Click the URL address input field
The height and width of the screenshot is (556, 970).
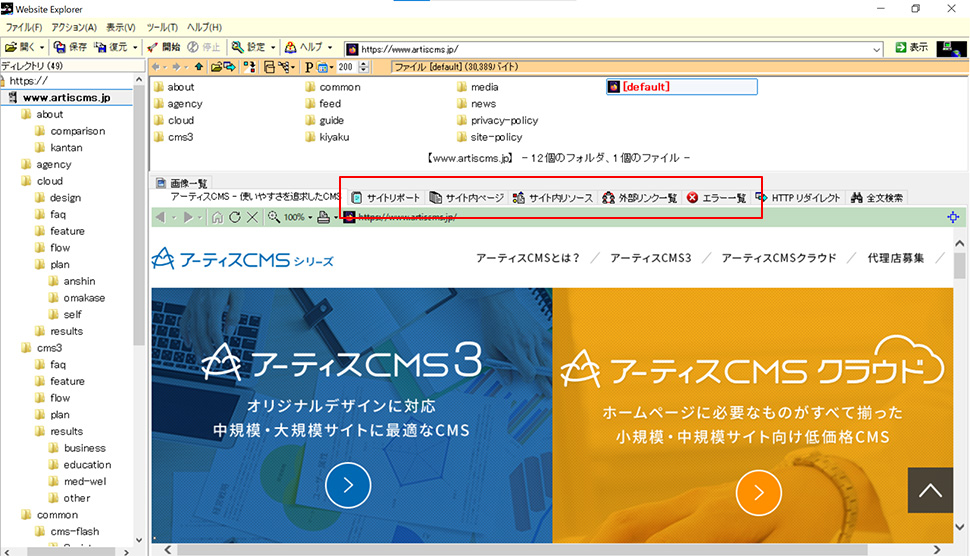(614, 49)
